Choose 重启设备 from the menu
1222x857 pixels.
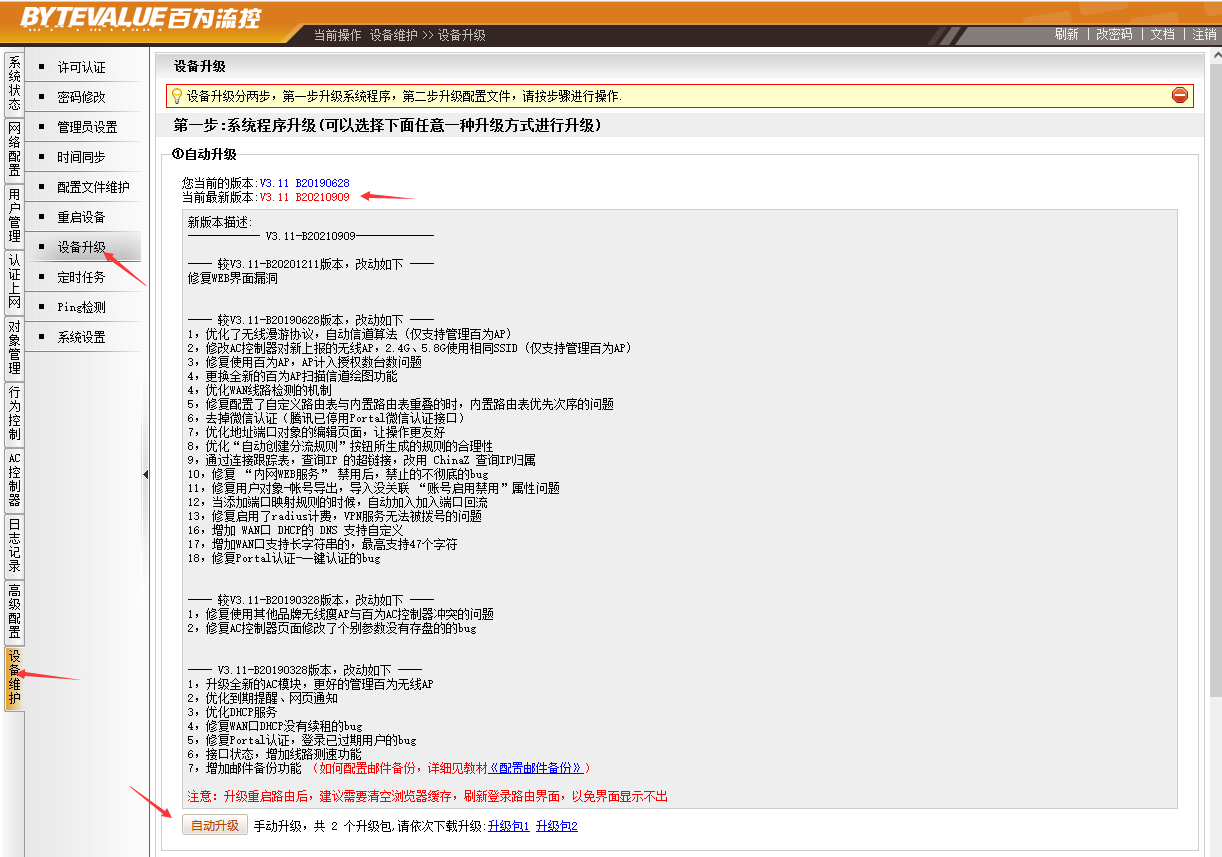[x=81, y=217]
